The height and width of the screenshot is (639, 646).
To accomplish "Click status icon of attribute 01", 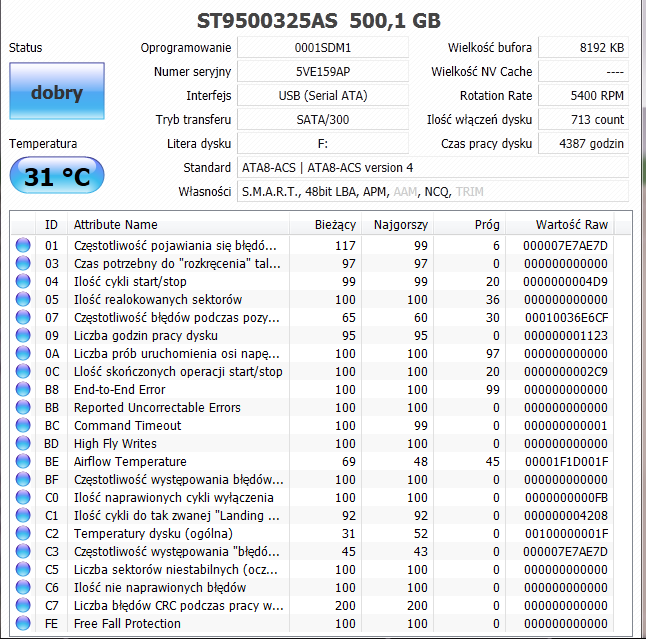I will [x=23, y=245].
